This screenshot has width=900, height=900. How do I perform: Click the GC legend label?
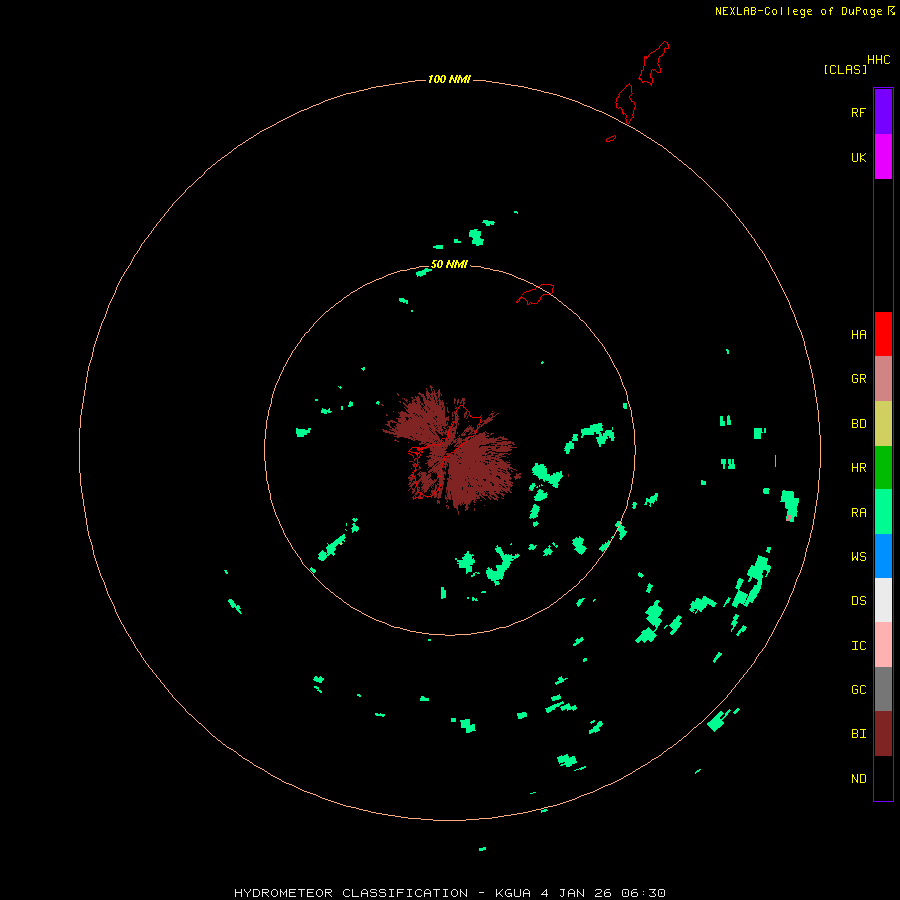click(858, 690)
